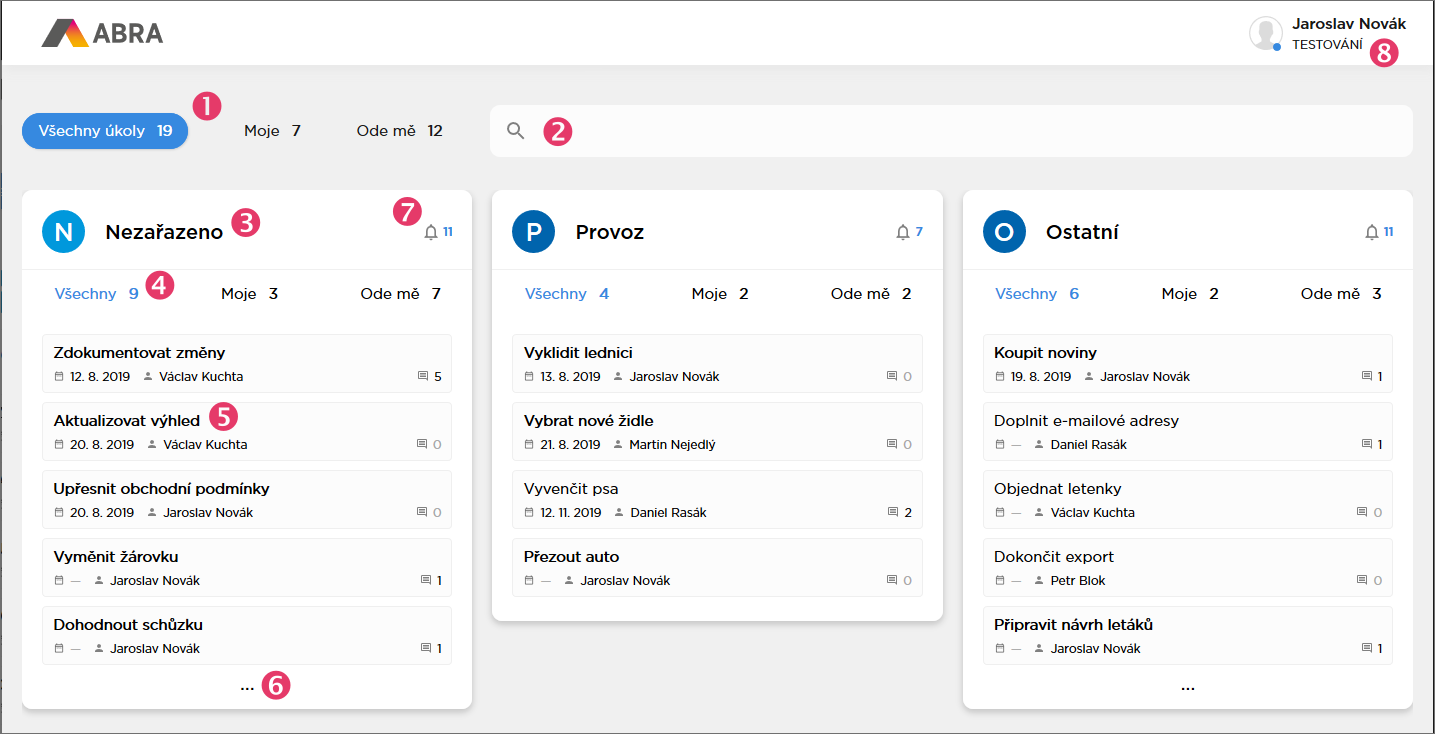
Task: Open notifications bell in Nezařazeno panel
Action: coord(431,232)
